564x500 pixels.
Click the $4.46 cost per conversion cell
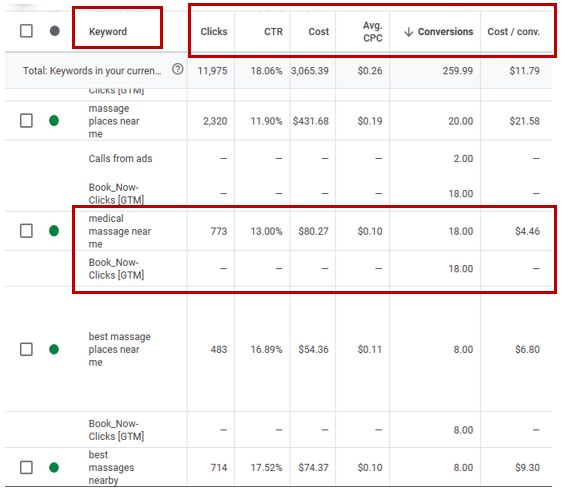tap(528, 231)
